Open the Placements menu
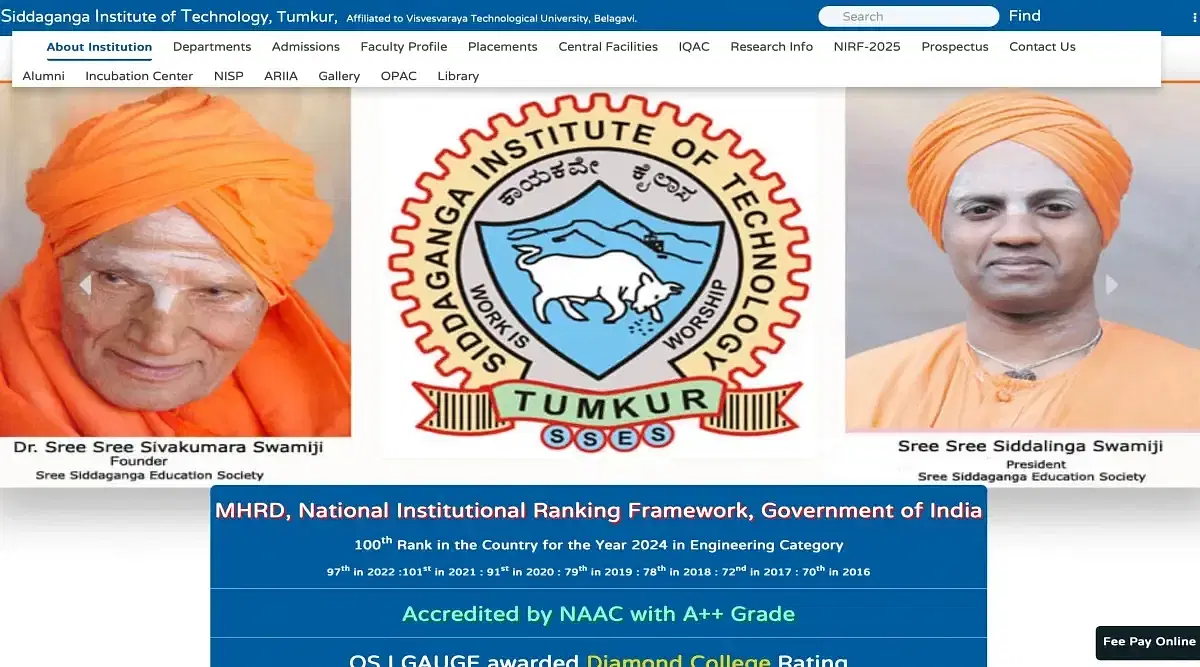Viewport: 1200px width, 667px height. pos(503,47)
